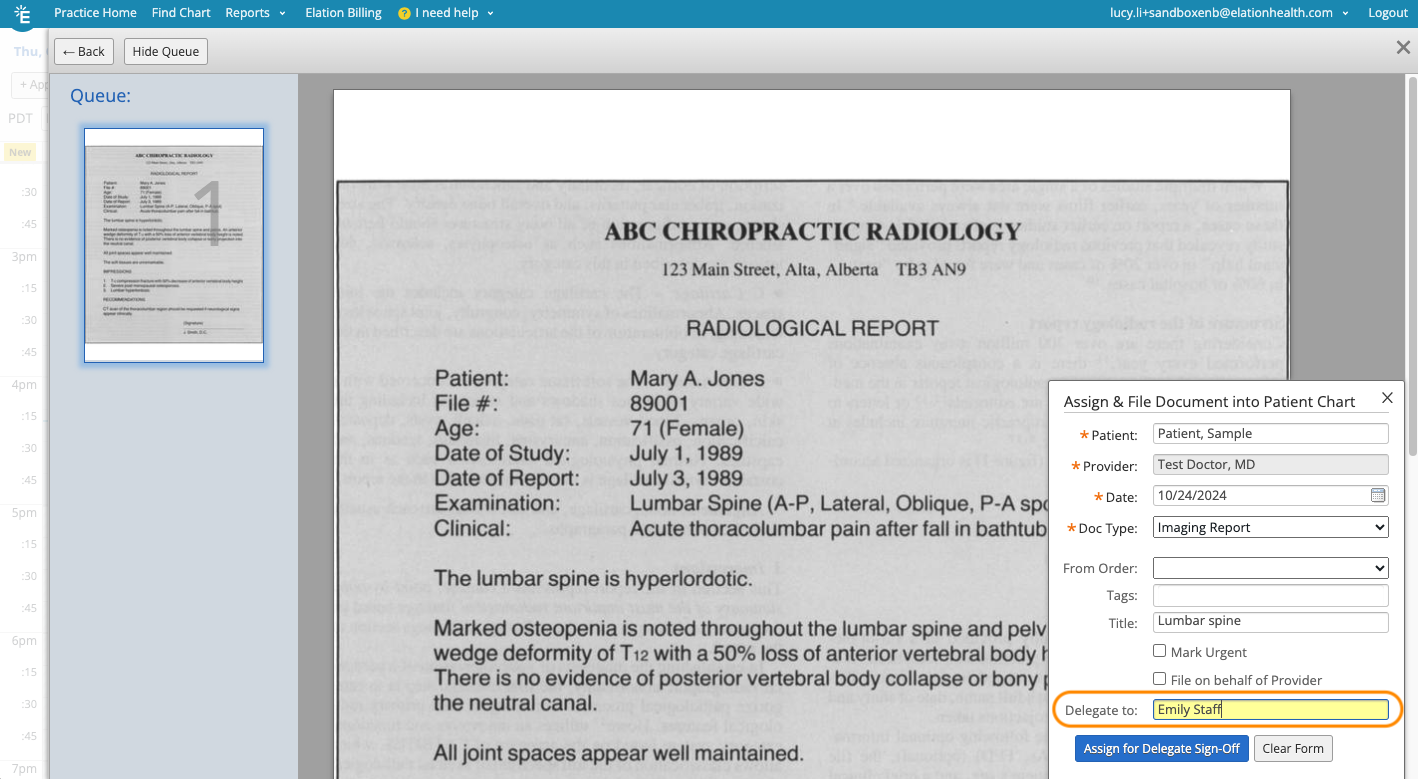This screenshot has height=779, width=1418.
Task: Open the I need help dropdown
Action: tap(444, 12)
